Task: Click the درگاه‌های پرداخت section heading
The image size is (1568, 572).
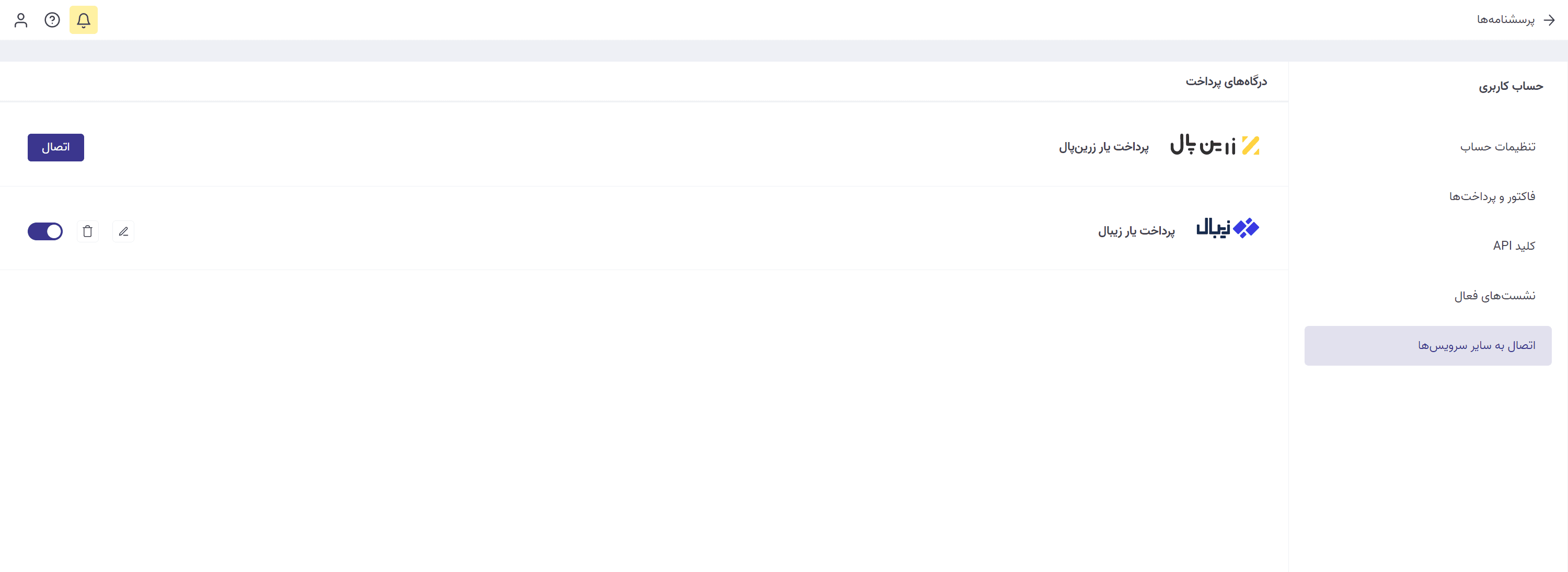Action: [x=1226, y=81]
